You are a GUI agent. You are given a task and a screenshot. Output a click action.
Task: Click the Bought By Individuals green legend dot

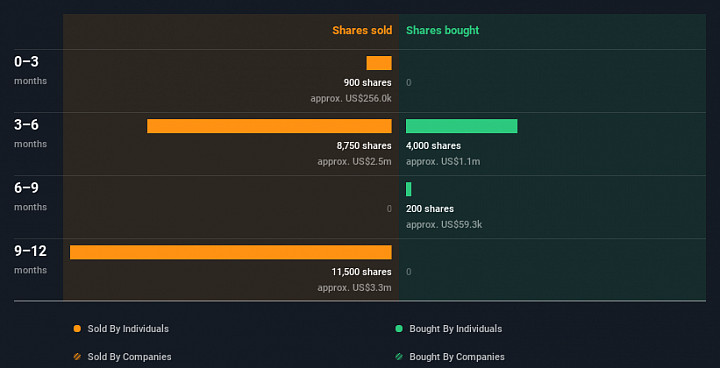point(399,329)
